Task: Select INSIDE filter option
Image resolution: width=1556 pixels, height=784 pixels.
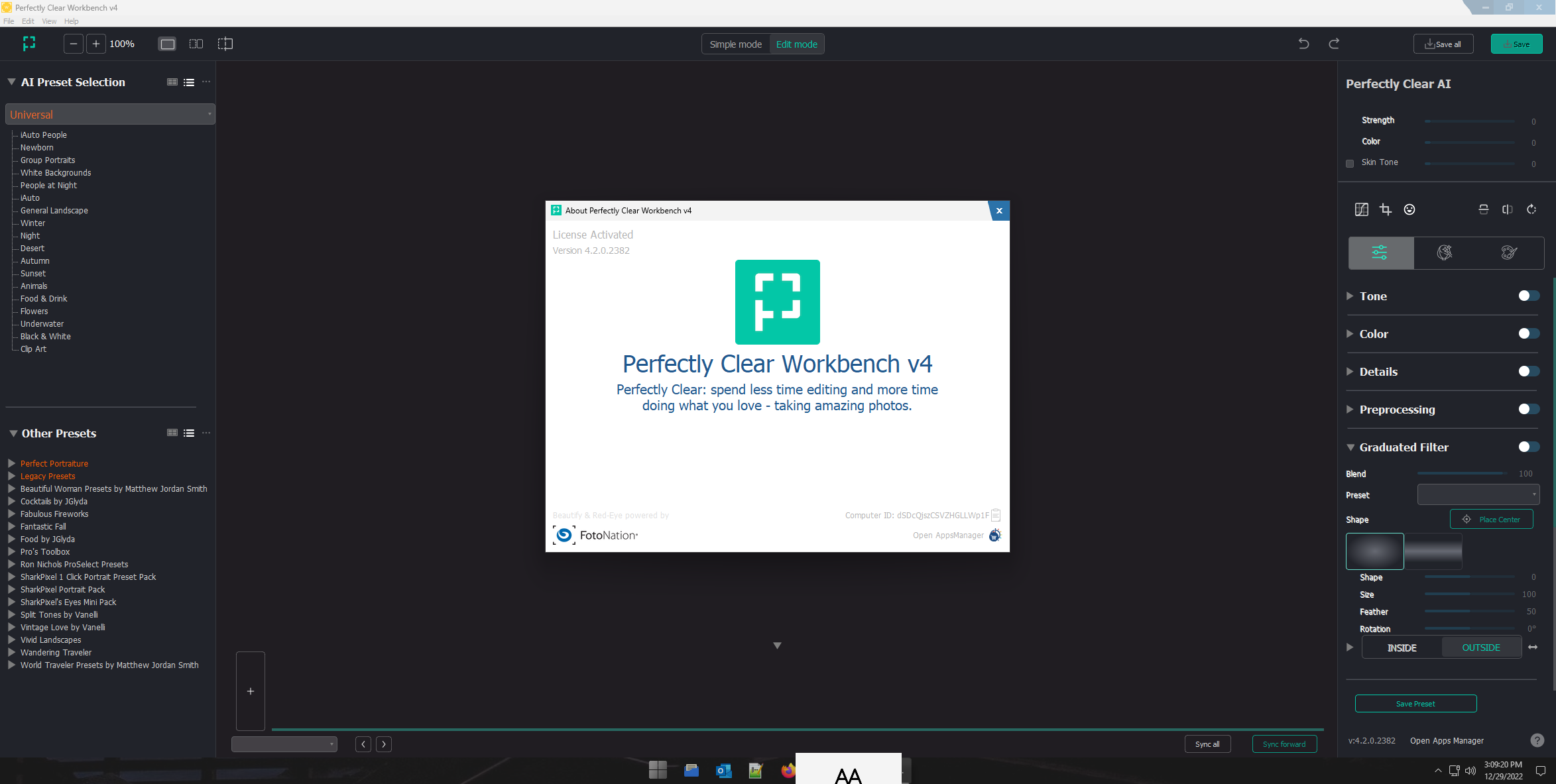Action: pos(1402,647)
